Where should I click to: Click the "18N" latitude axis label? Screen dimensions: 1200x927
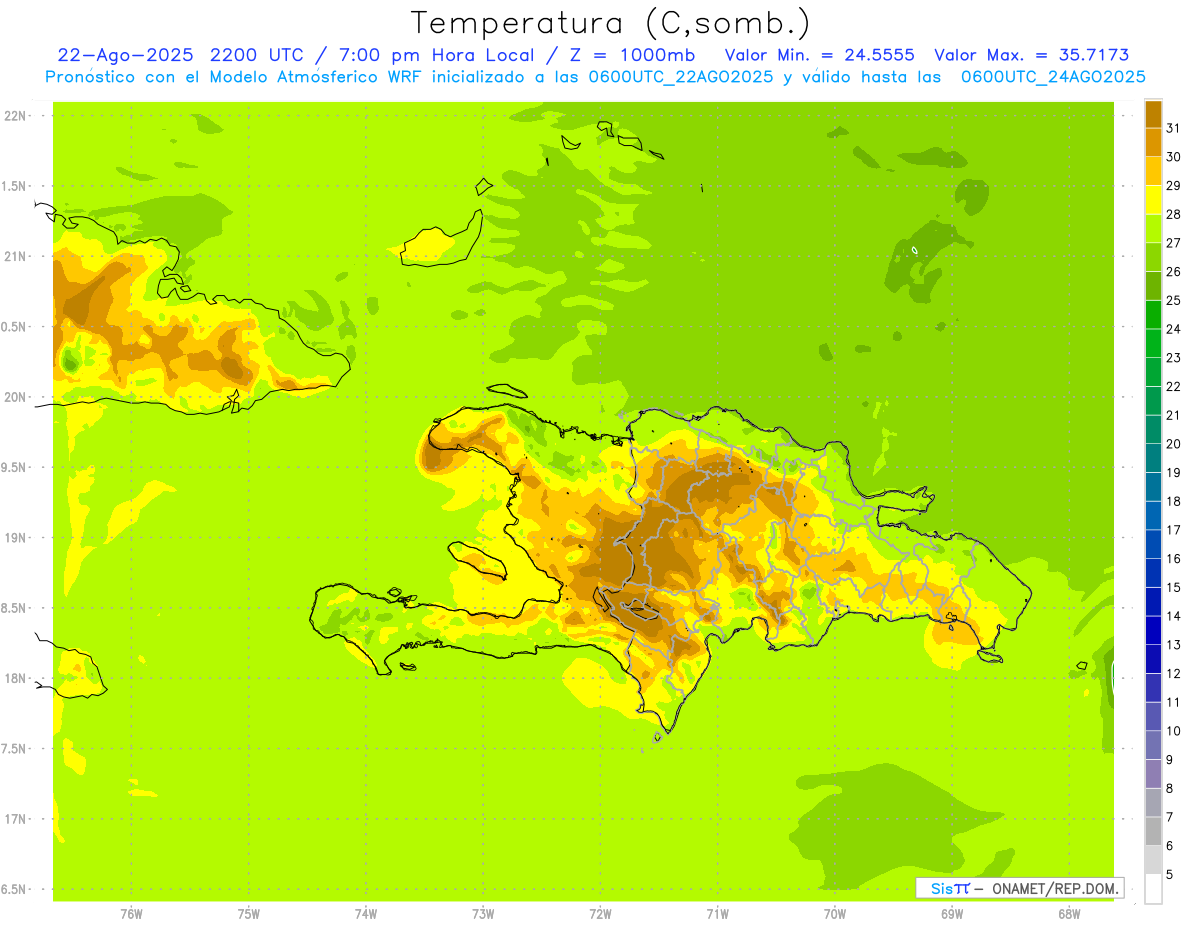[16, 678]
